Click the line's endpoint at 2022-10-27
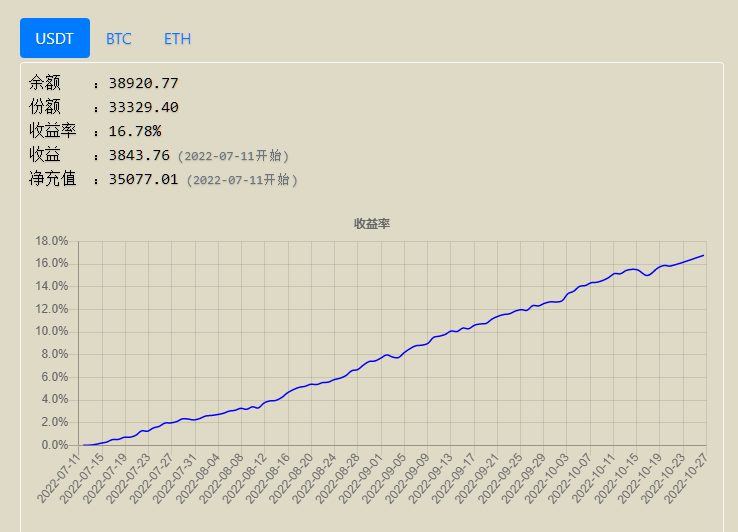Image resolution: width=738 pixels, height=532 pixels. coord(704,256)
